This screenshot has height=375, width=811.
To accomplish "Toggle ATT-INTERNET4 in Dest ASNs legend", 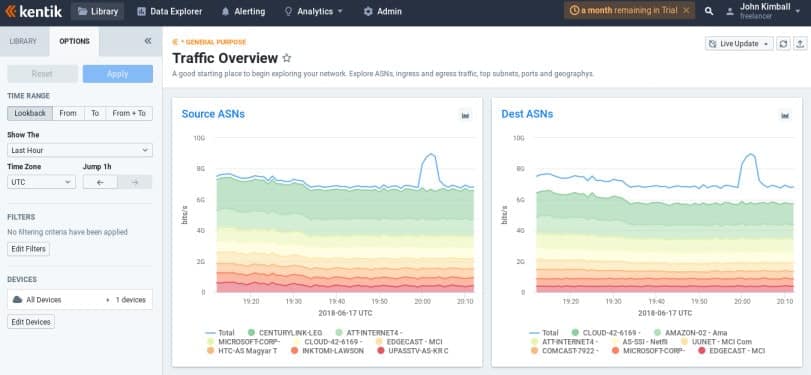I will click(564, 342).
